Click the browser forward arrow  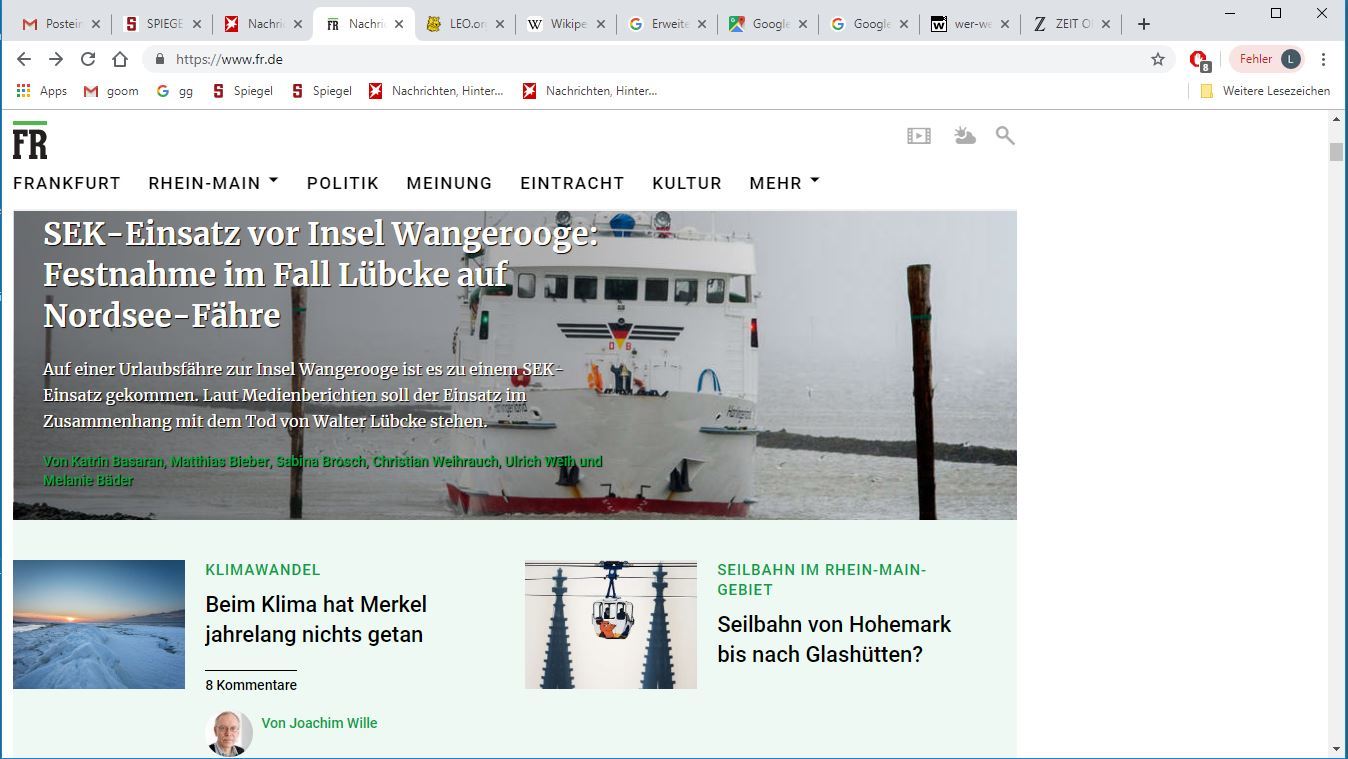point(56,59)
